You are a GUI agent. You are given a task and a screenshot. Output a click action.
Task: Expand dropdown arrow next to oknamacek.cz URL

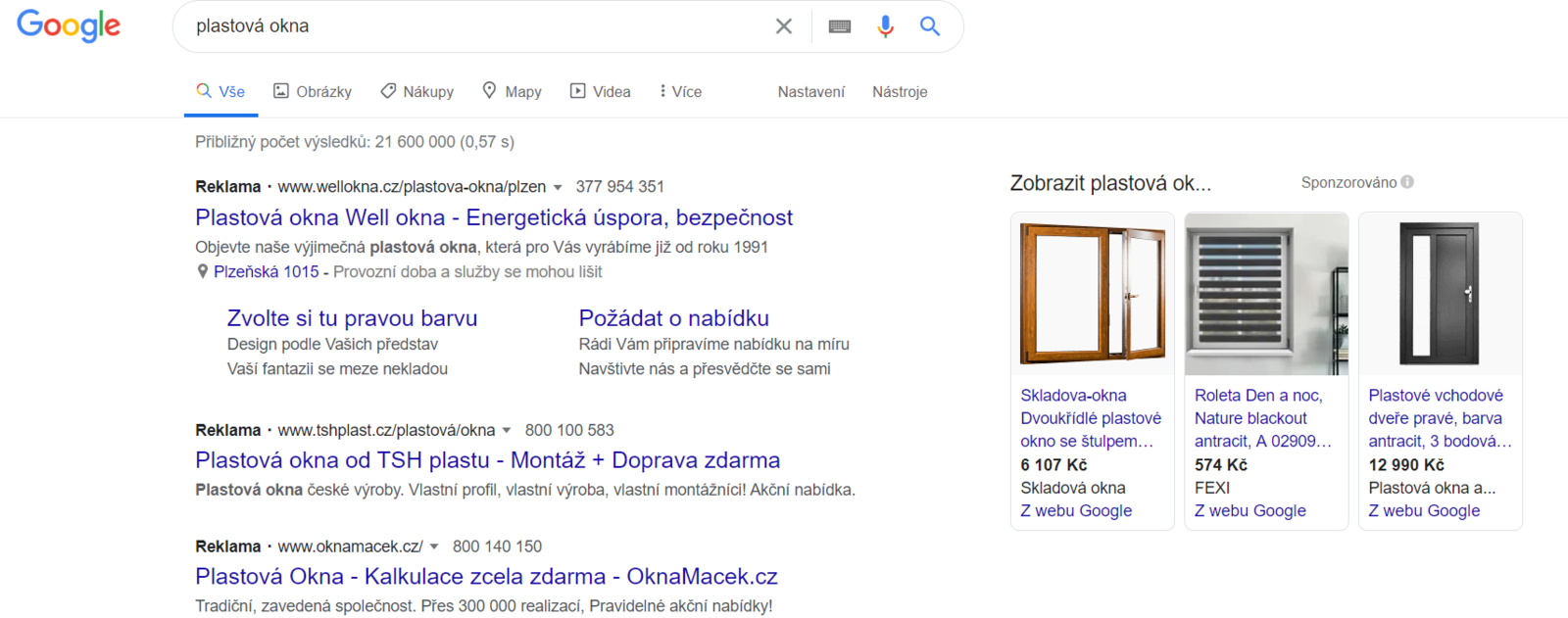(434, 547)
